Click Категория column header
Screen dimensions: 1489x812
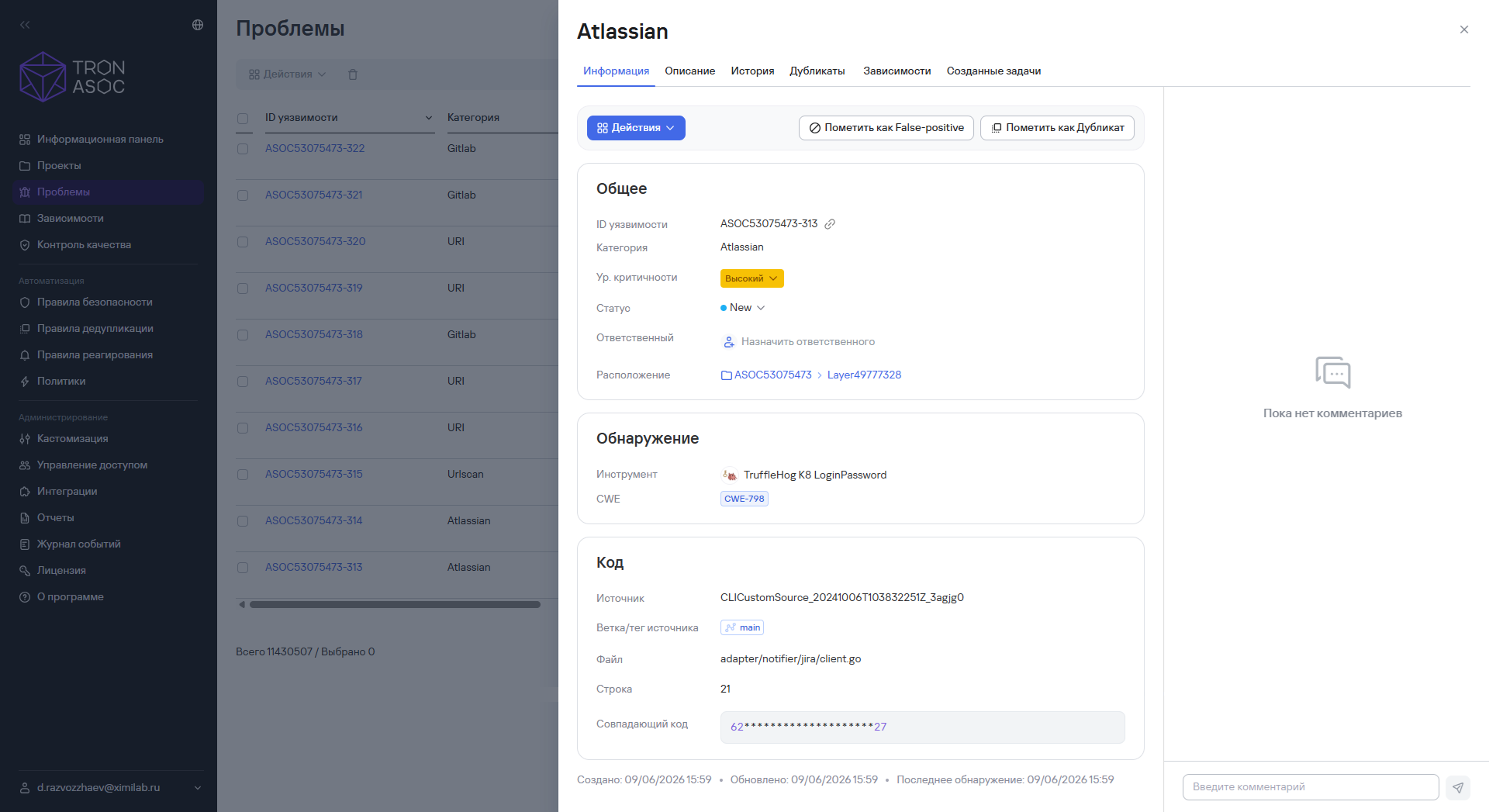[x=473, y=118]
